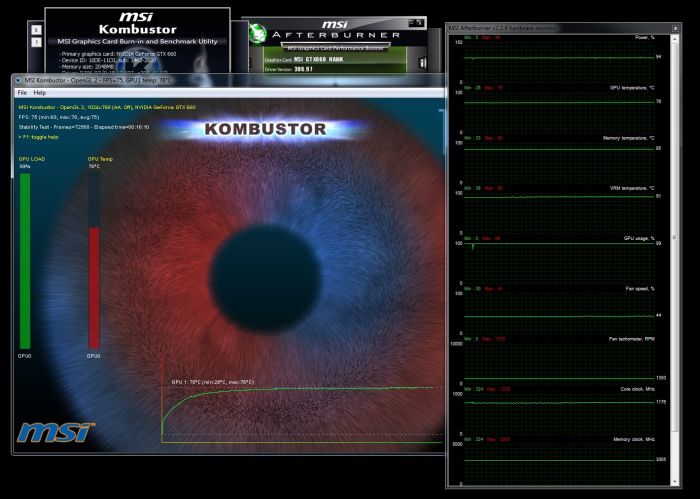Click the VRM temperature graph
Viewport: 700px width, 499px height.
point(559,213)
